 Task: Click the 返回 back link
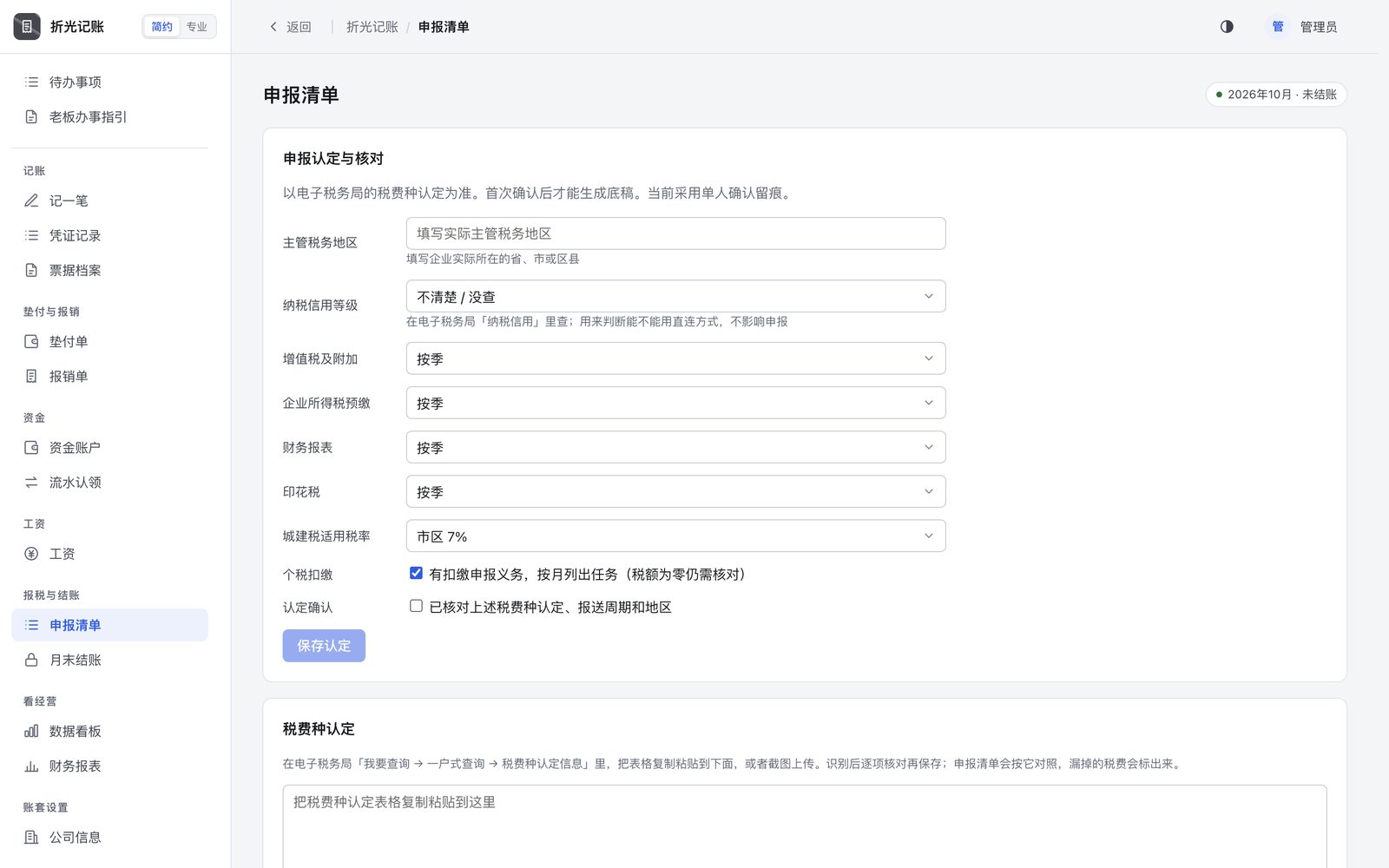pyautogui.click(x=290, y=27)
